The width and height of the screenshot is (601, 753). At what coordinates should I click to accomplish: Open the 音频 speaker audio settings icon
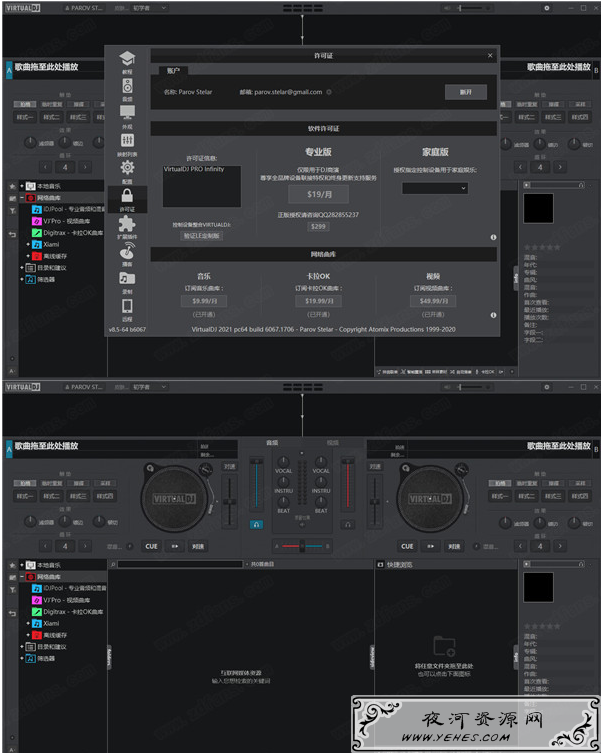tap(127, 86)
